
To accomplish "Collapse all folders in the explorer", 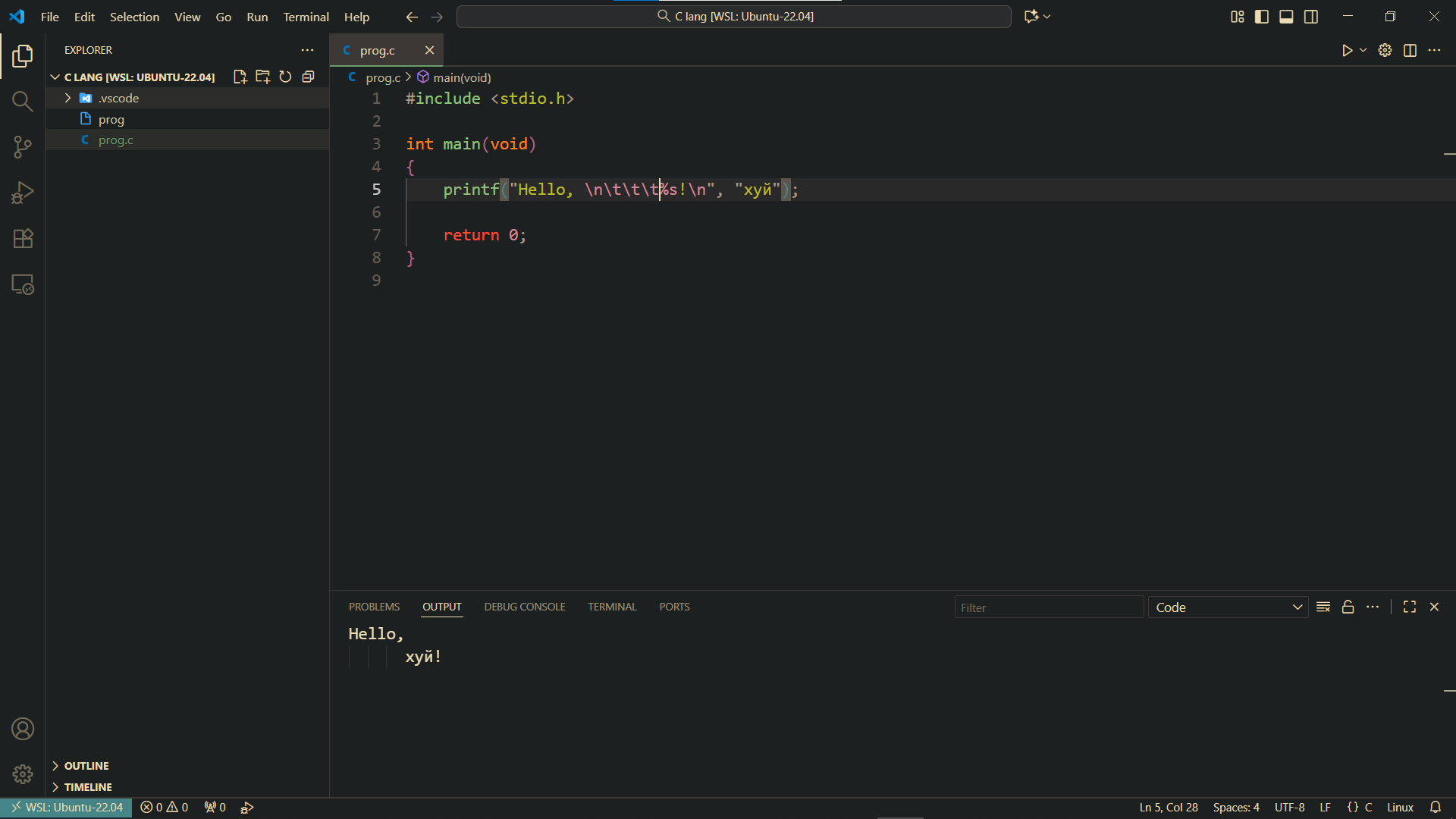I will pos(308,77).
